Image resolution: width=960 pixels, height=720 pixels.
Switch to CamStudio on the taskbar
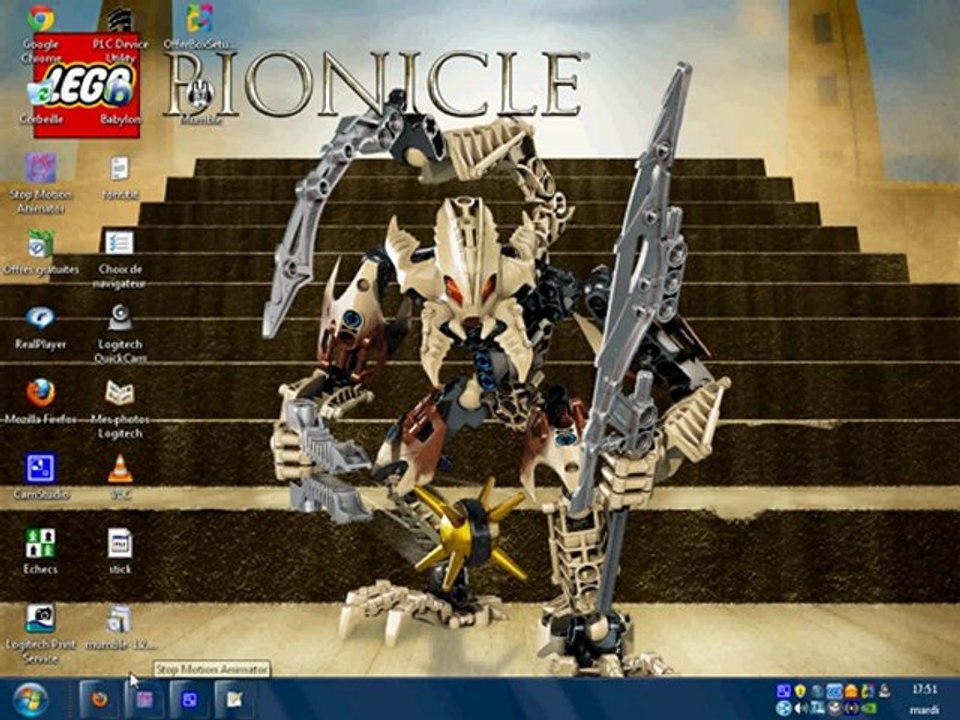190,699
